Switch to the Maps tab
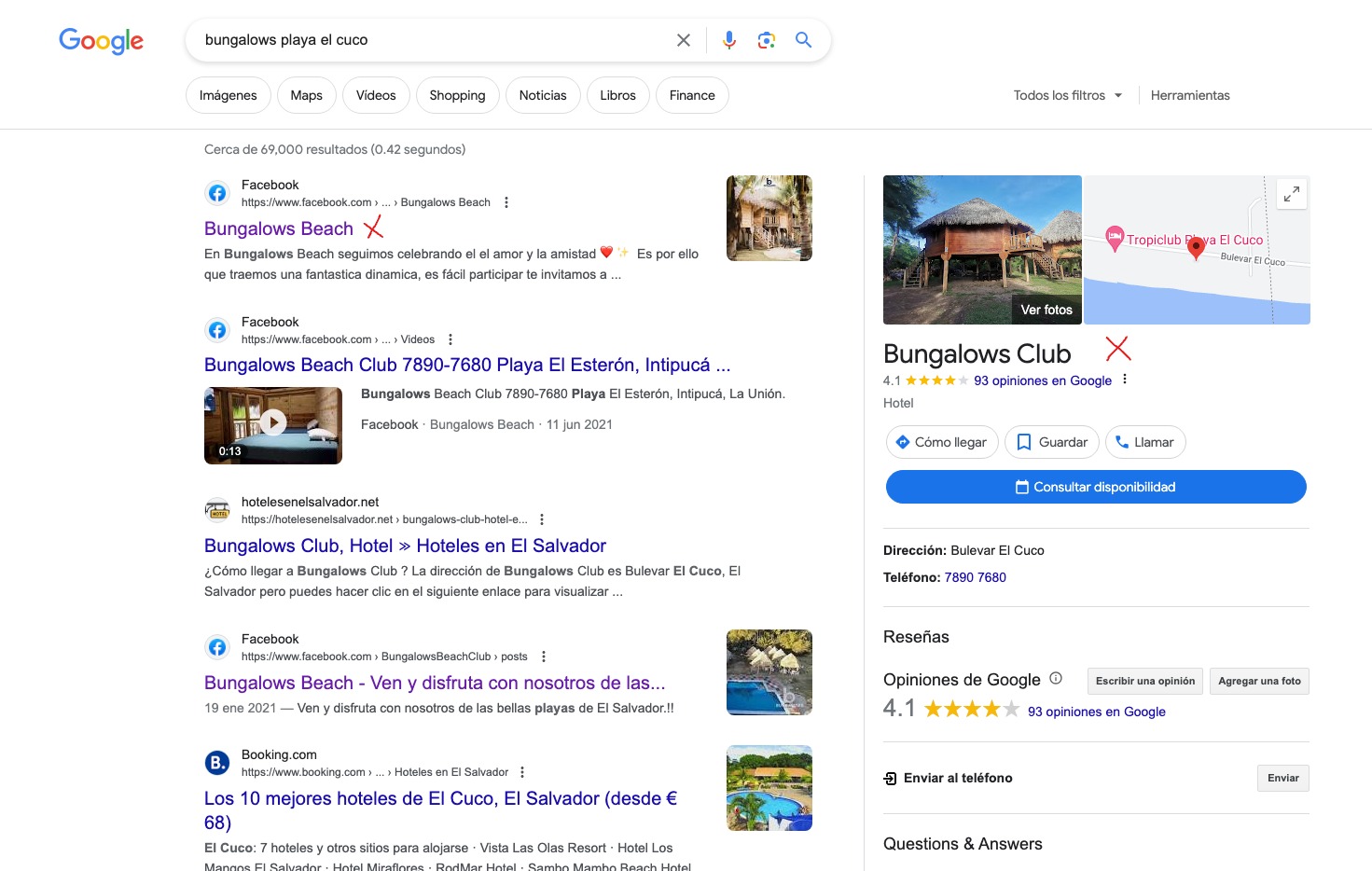Viewport: 1372px width, 871px height. (307, 95)
